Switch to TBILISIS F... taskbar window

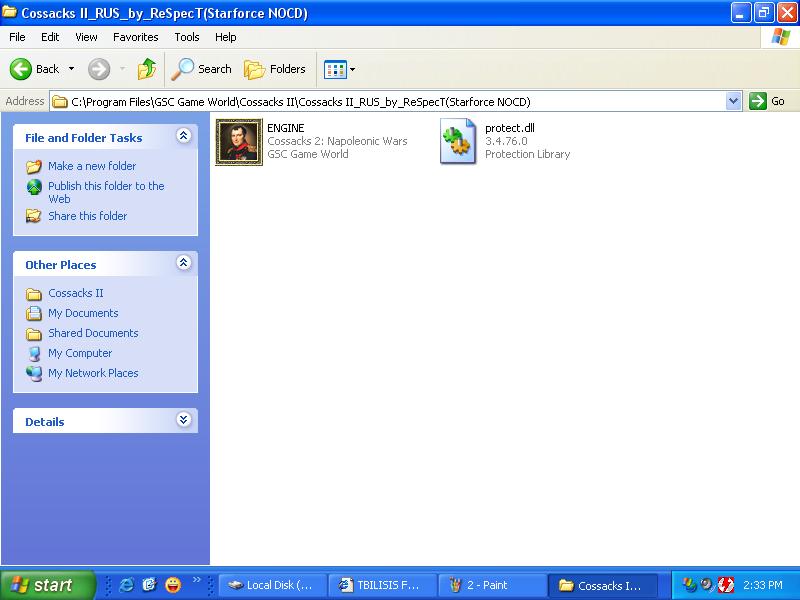pyautogui.click(x=383, y=586)
